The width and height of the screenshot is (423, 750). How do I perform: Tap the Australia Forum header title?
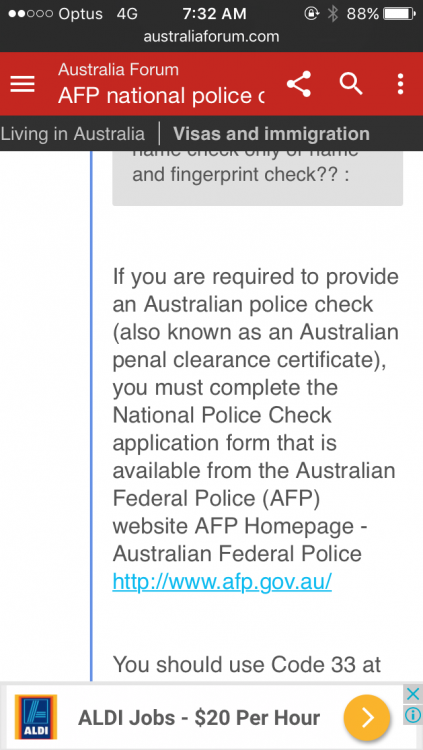pos(118,69)
